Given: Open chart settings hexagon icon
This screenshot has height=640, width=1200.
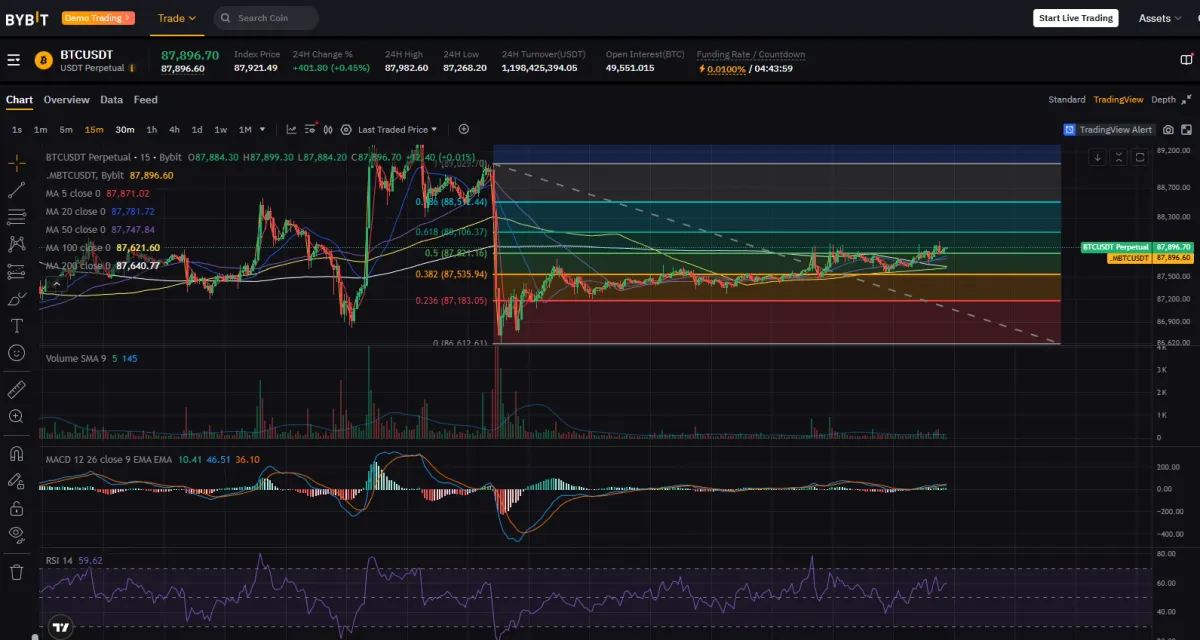Looking at the screenshot, I should point(346,129).
